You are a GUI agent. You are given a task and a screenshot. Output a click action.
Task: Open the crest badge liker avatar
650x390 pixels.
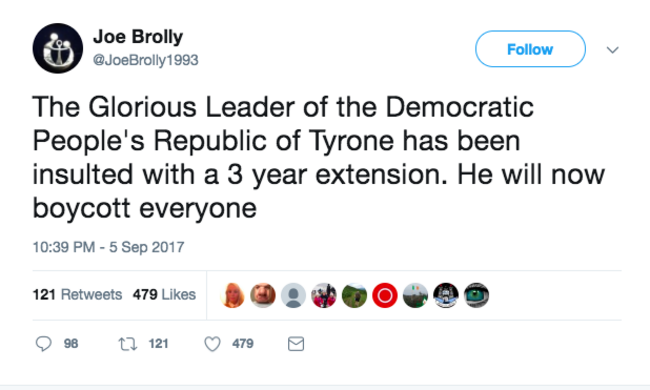[446, 296]
